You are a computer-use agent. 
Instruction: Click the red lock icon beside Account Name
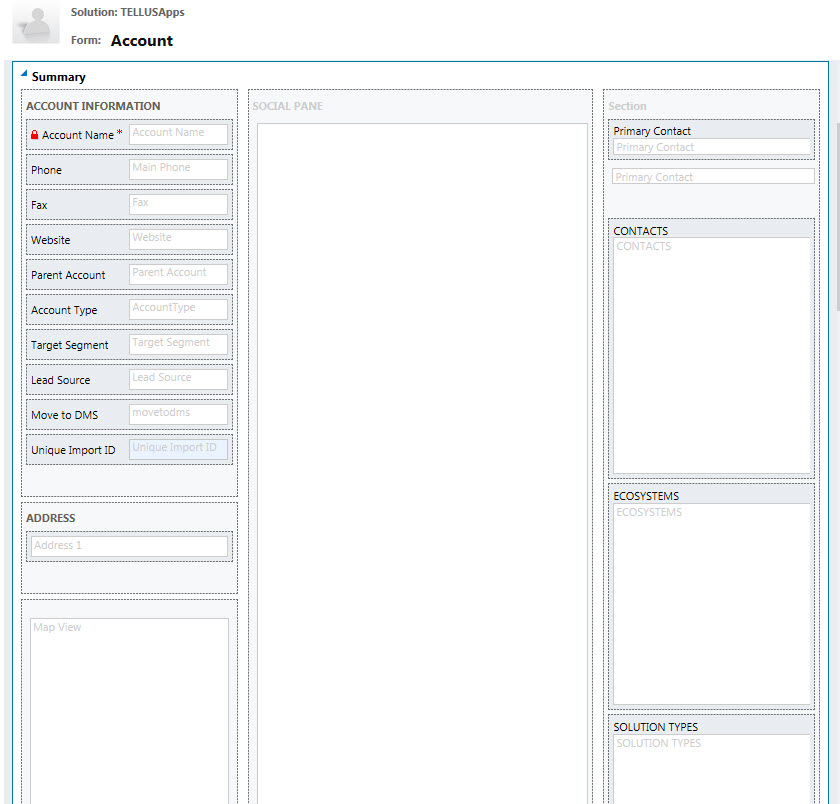tap(35, 135)
